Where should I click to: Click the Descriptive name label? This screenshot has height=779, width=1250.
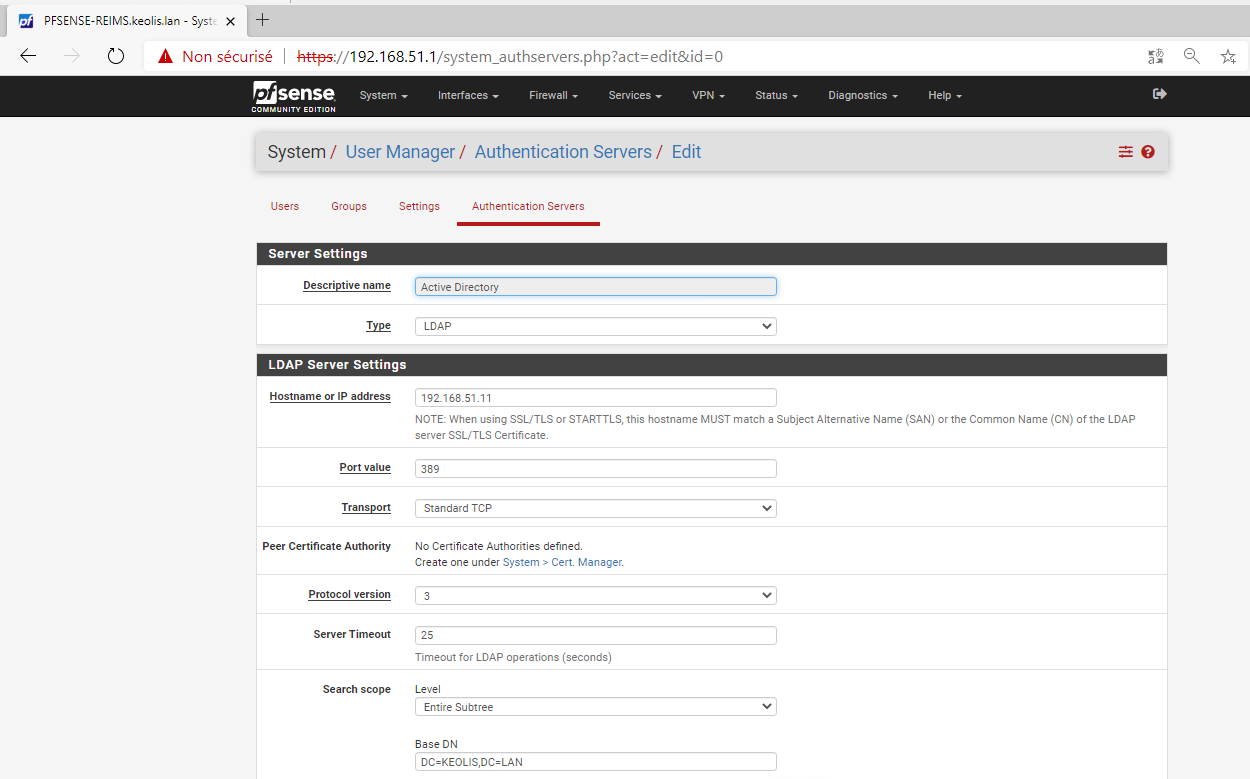coord(347,286)
